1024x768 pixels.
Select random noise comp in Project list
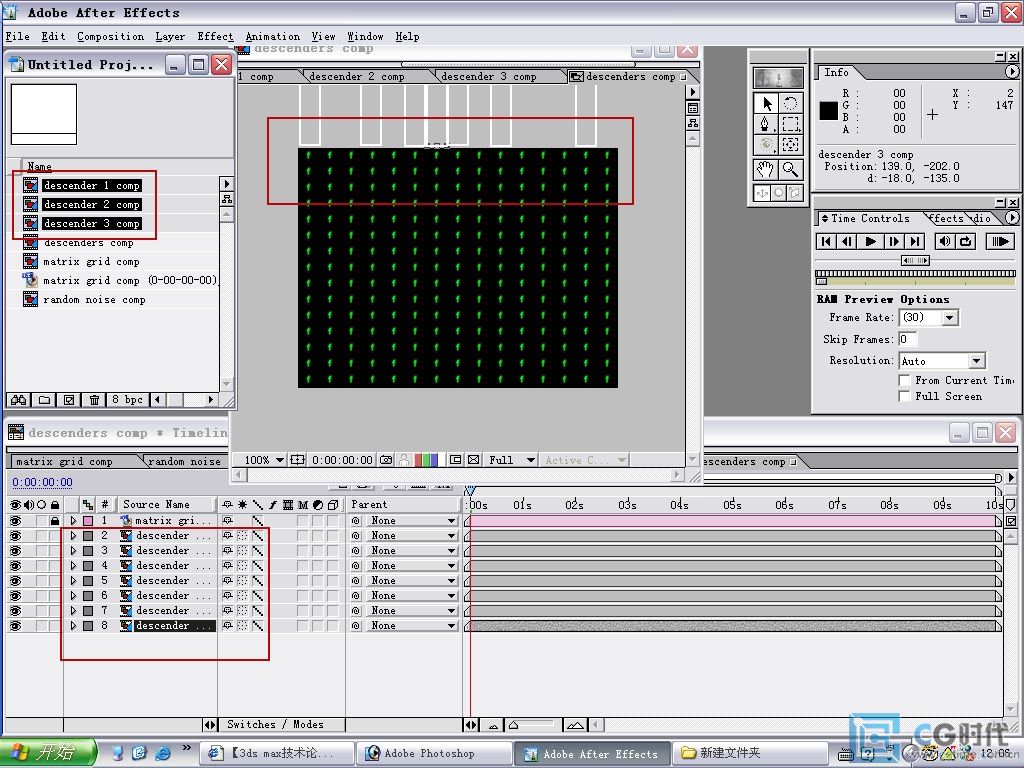click(94, 299)
